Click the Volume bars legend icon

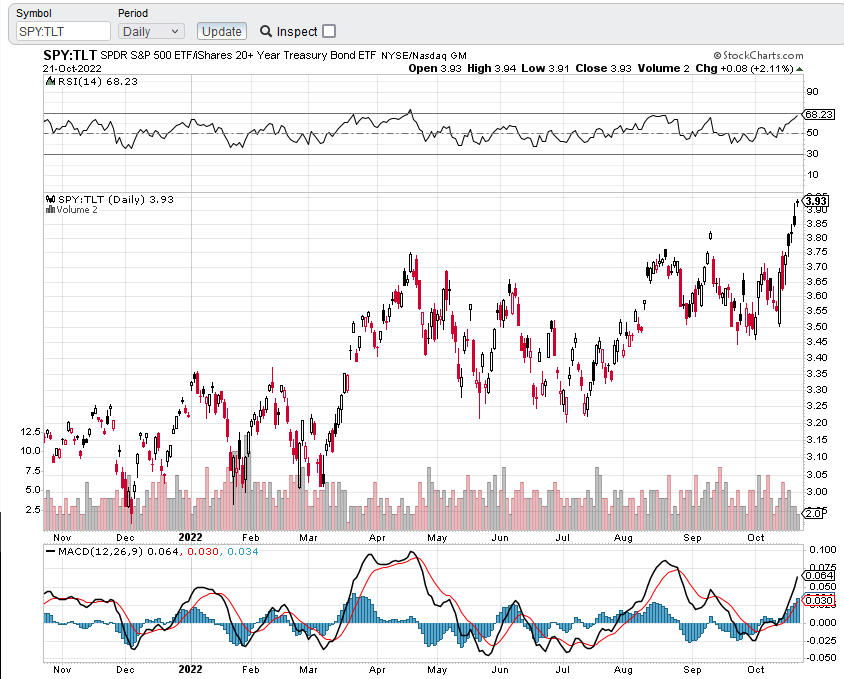click(x=51, y=209)
